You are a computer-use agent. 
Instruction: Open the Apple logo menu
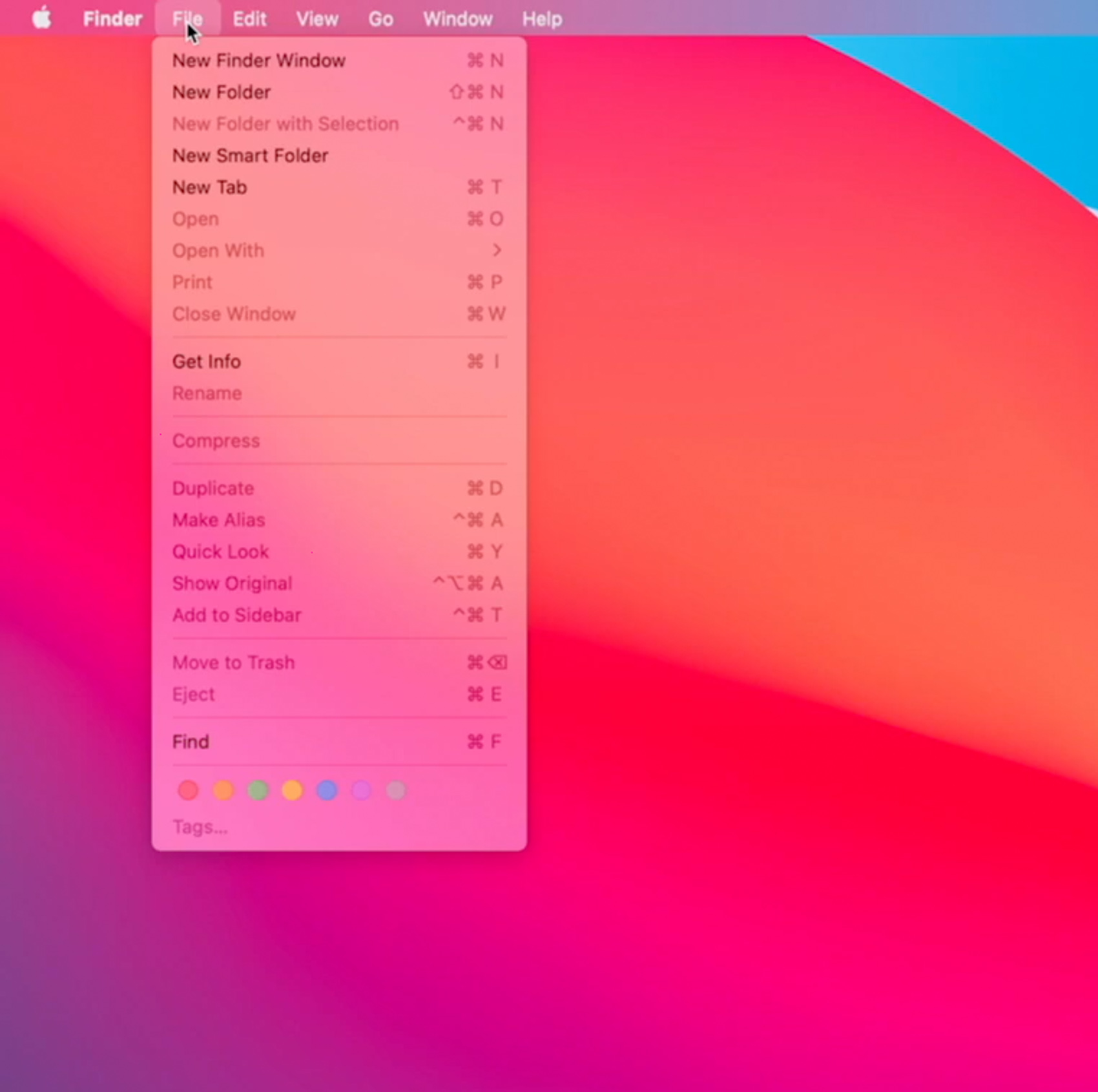pyautogui.click(x=42, y=18)
